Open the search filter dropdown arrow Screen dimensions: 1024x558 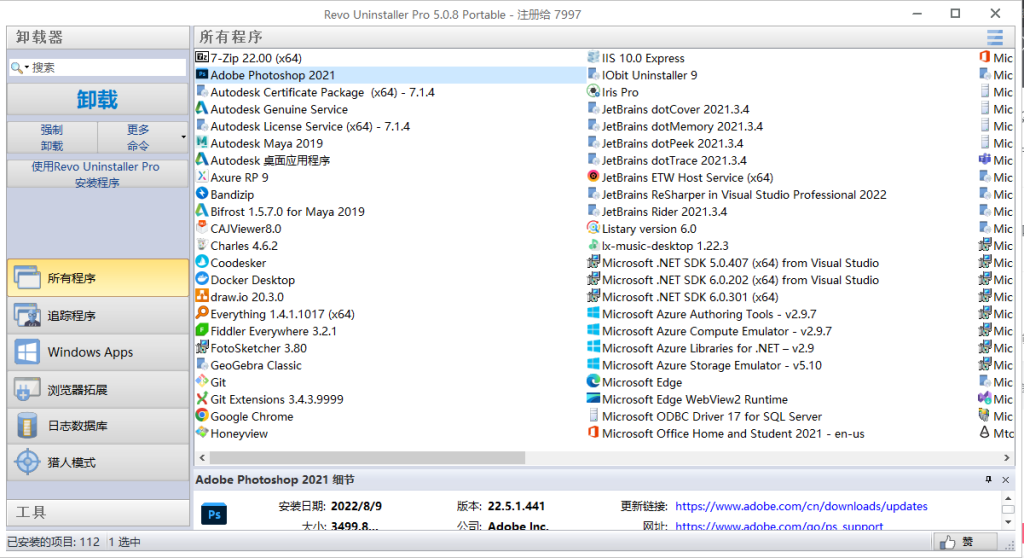[27, 67]
